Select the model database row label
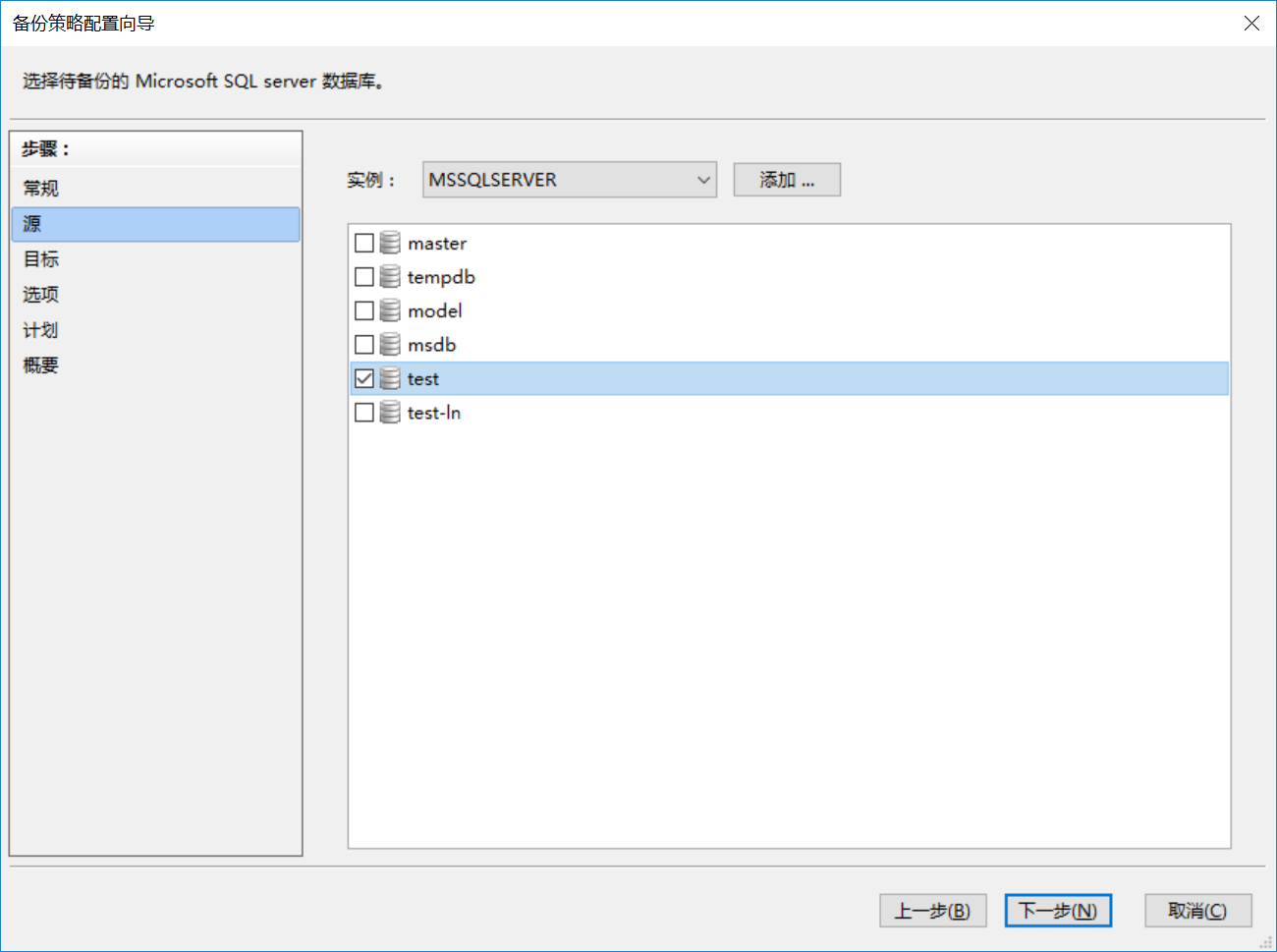 point(435,310)
